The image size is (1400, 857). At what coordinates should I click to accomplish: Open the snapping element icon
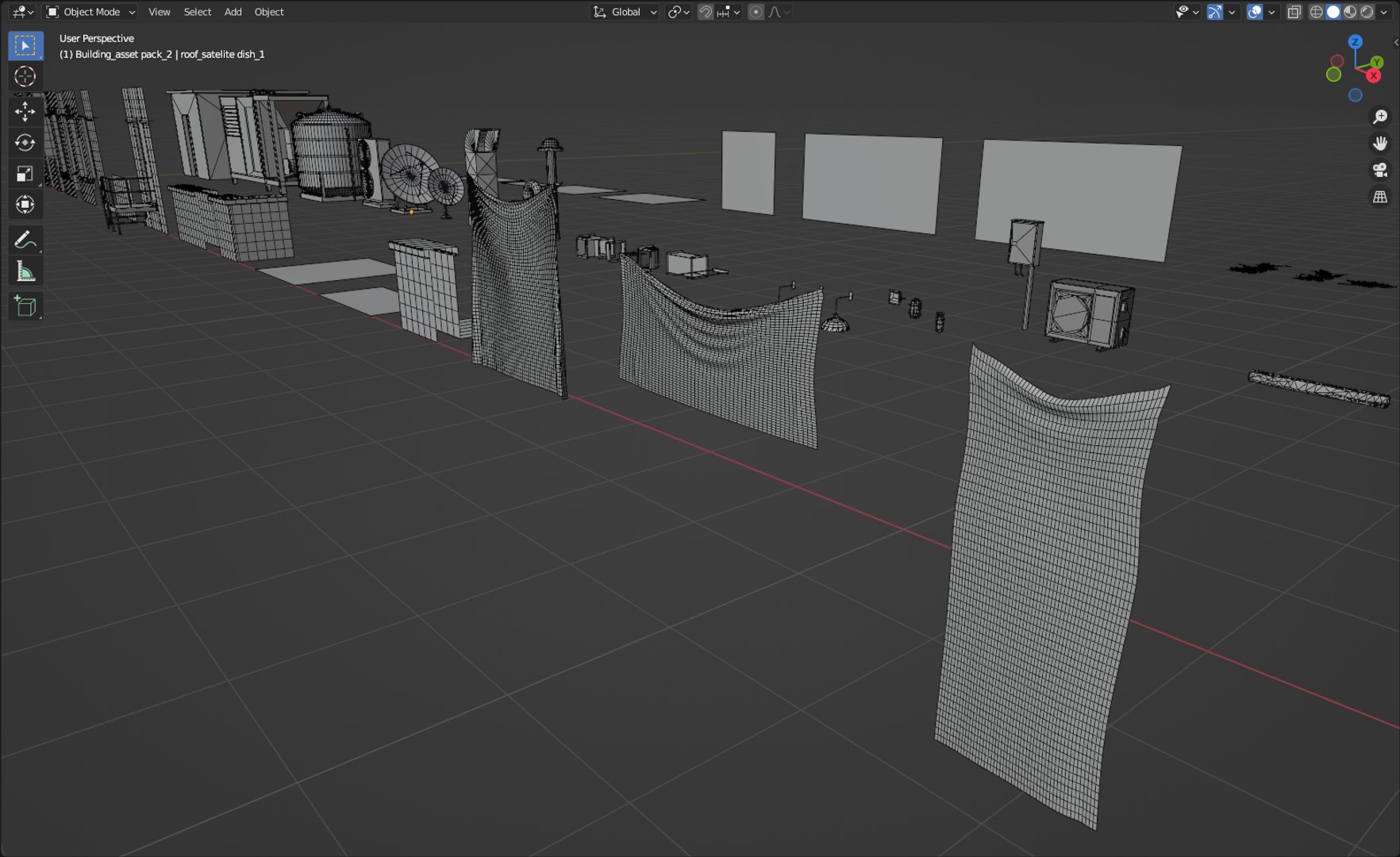click(723, 12)
